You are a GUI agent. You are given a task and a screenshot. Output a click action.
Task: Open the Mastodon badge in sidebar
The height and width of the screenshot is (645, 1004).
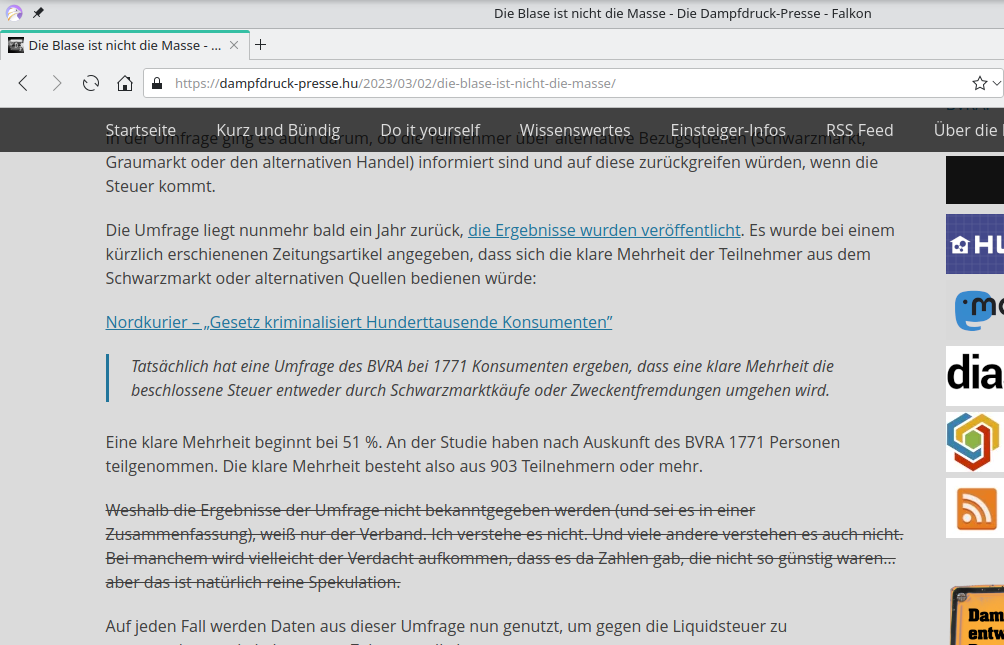point(975,309)
